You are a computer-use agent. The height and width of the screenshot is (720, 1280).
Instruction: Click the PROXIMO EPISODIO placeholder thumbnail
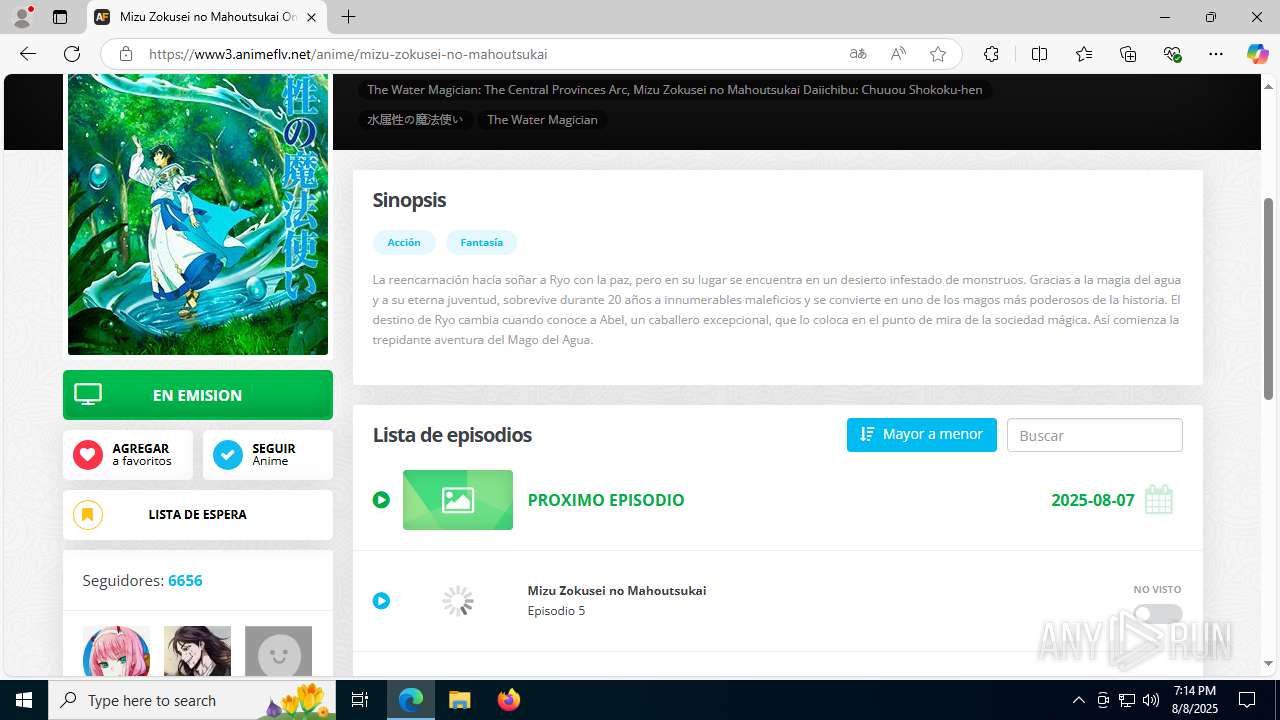[458, 500]
